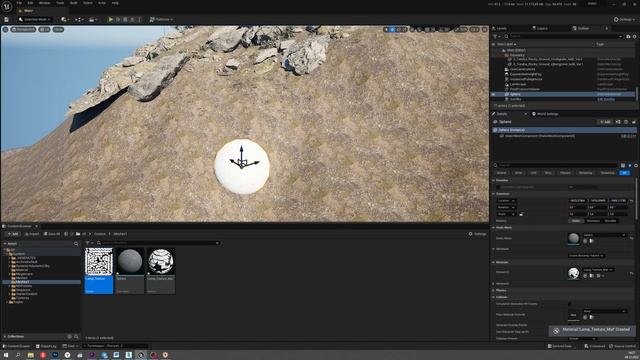The width and height of the screenshot is (640, 360).
Task: Click Save All in the Content Browser
Action: (52, 234)
